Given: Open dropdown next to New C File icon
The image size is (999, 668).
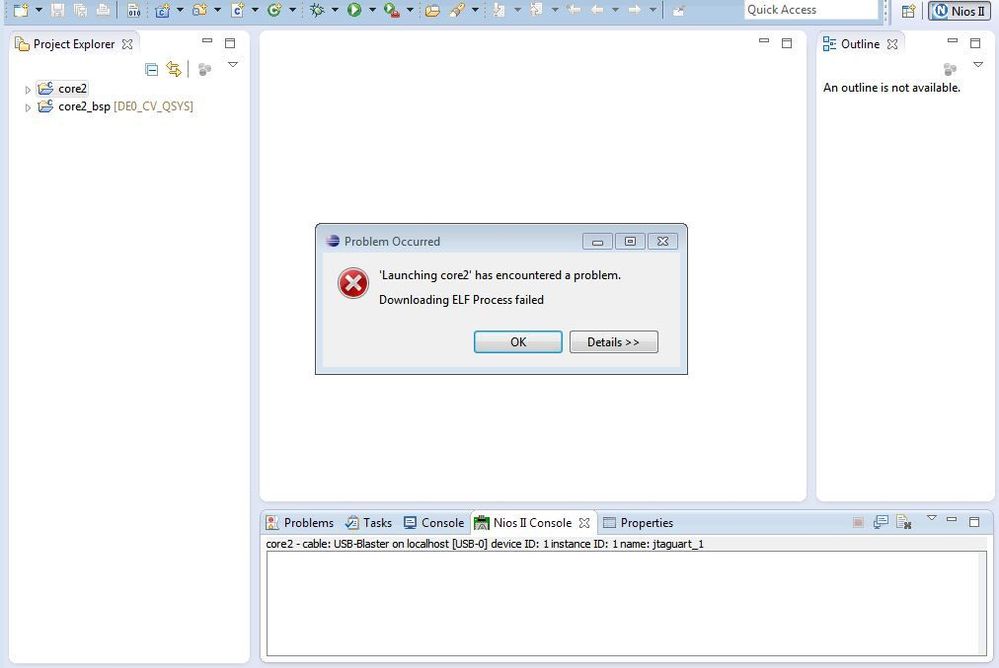Looking at the screenshot, I should click(x=255, y=10).
